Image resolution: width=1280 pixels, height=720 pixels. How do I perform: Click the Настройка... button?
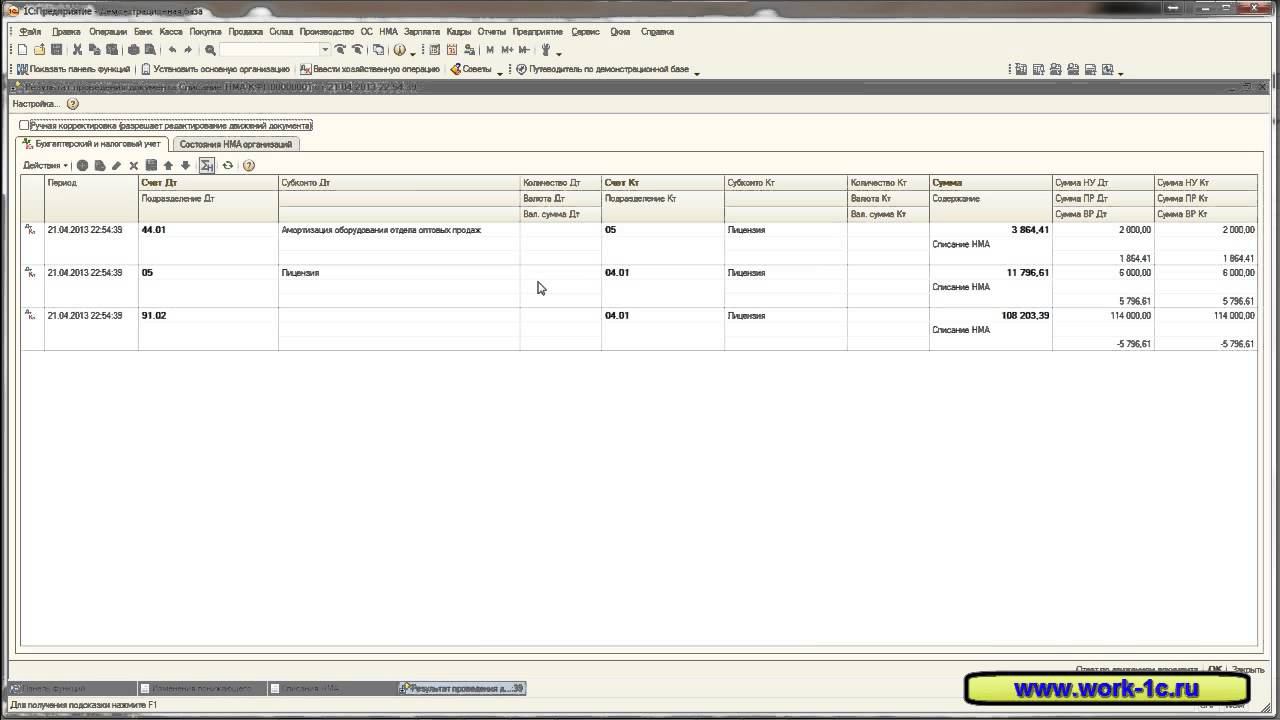coord(36,104)
